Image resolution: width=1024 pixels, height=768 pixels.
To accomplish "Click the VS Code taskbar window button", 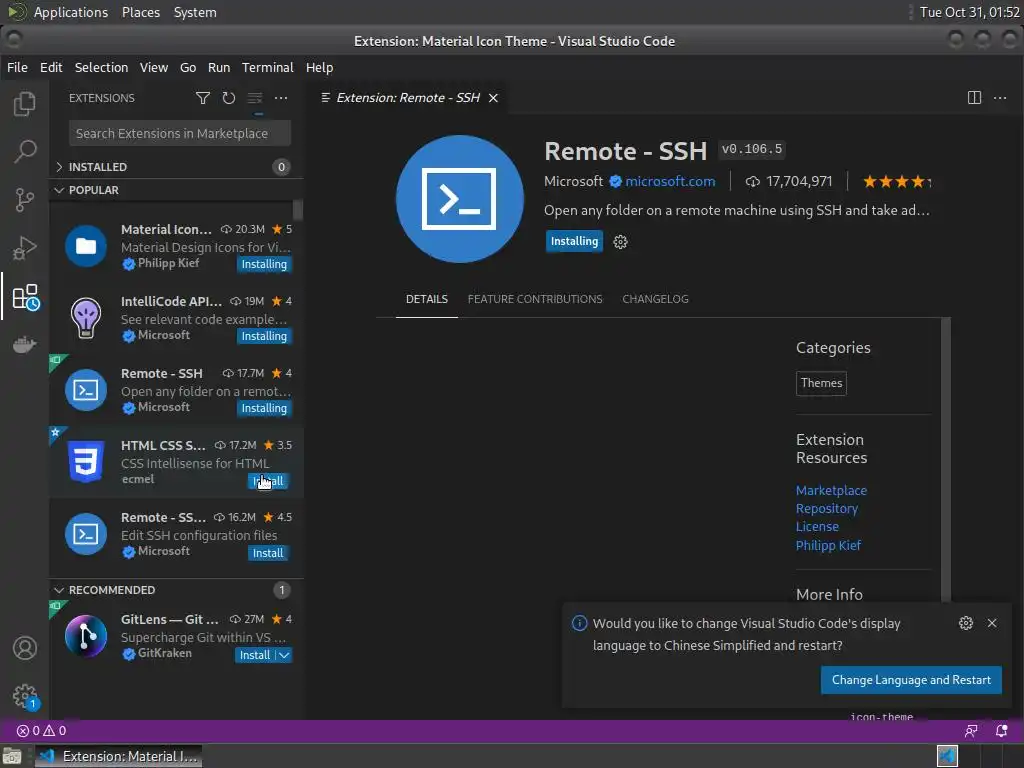I will tap(118, 756).
